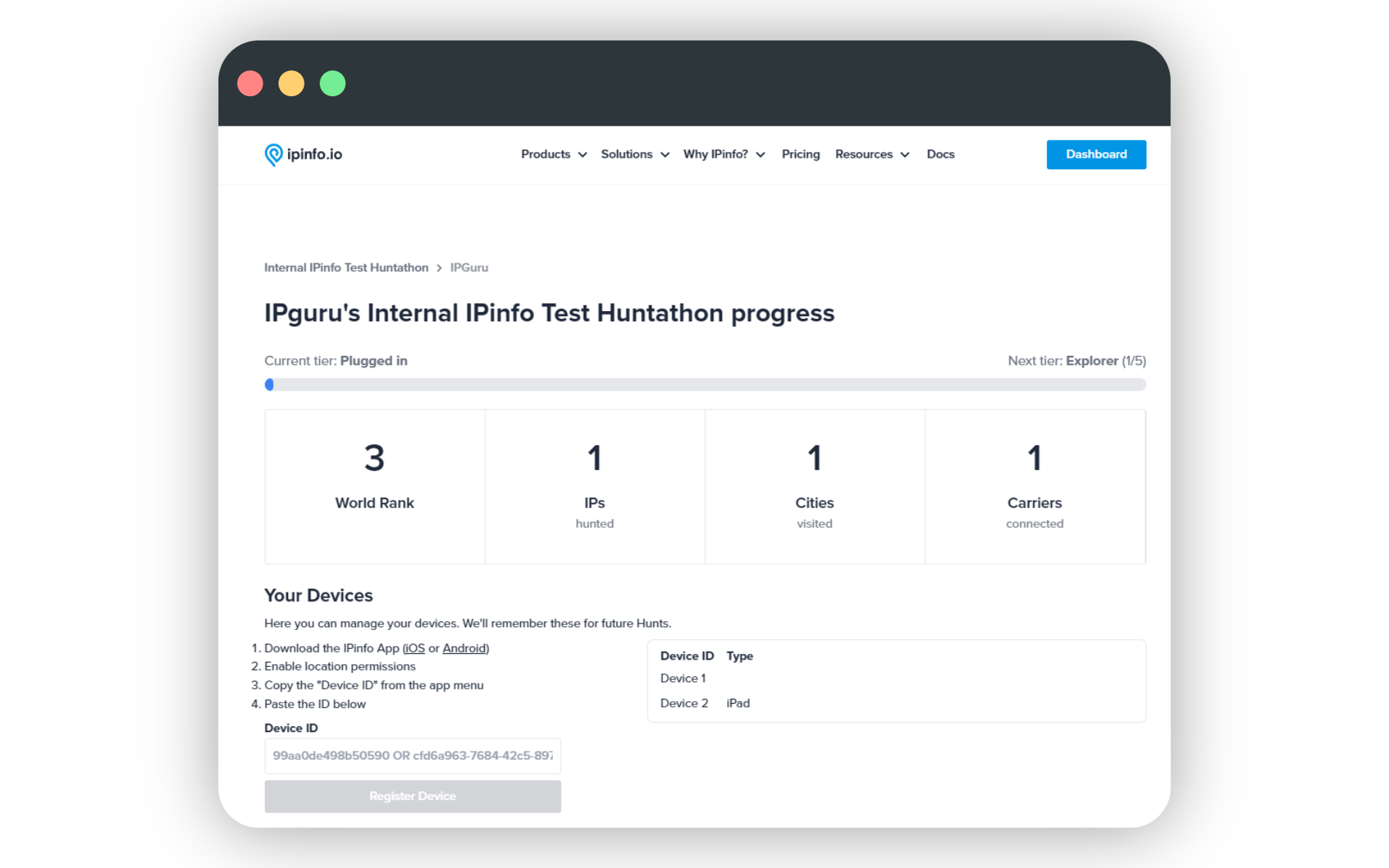Image resolution: width=1389 pixels, height=868 pixels.
Task: Select the Device 2 iPad row
Action: click(x=705, y=703)
